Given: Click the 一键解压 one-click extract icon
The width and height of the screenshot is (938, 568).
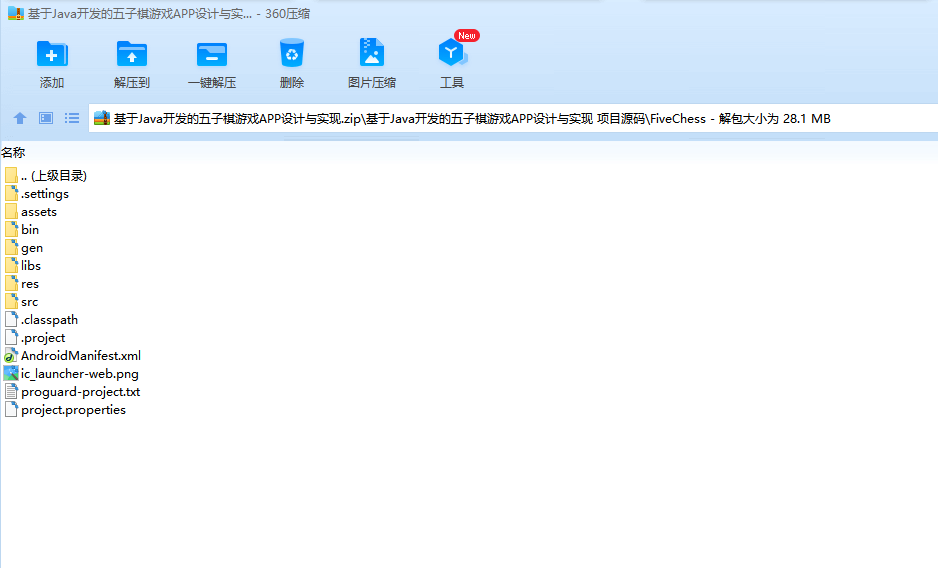Looking at the screenshot, I should tap(212, 54).
